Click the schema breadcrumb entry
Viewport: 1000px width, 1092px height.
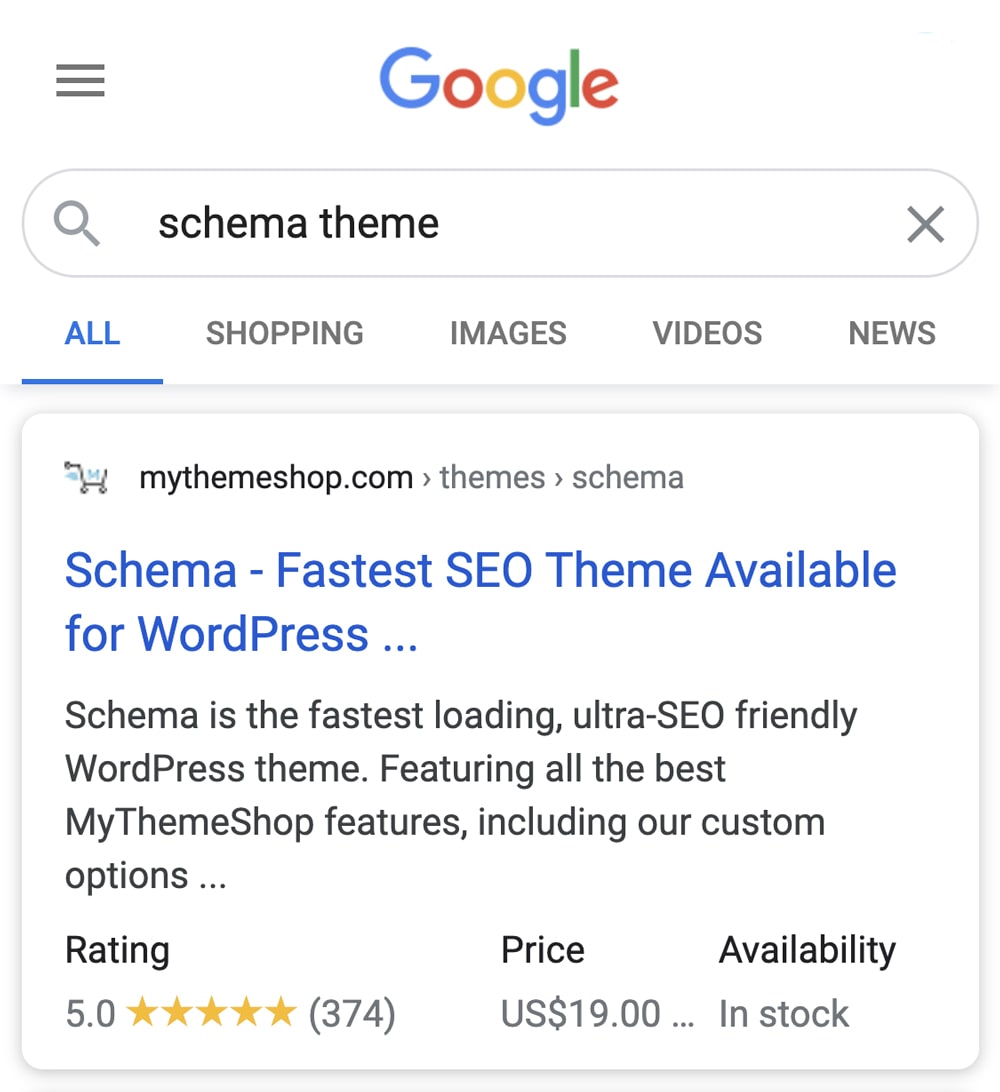click(x=628, y=477)
